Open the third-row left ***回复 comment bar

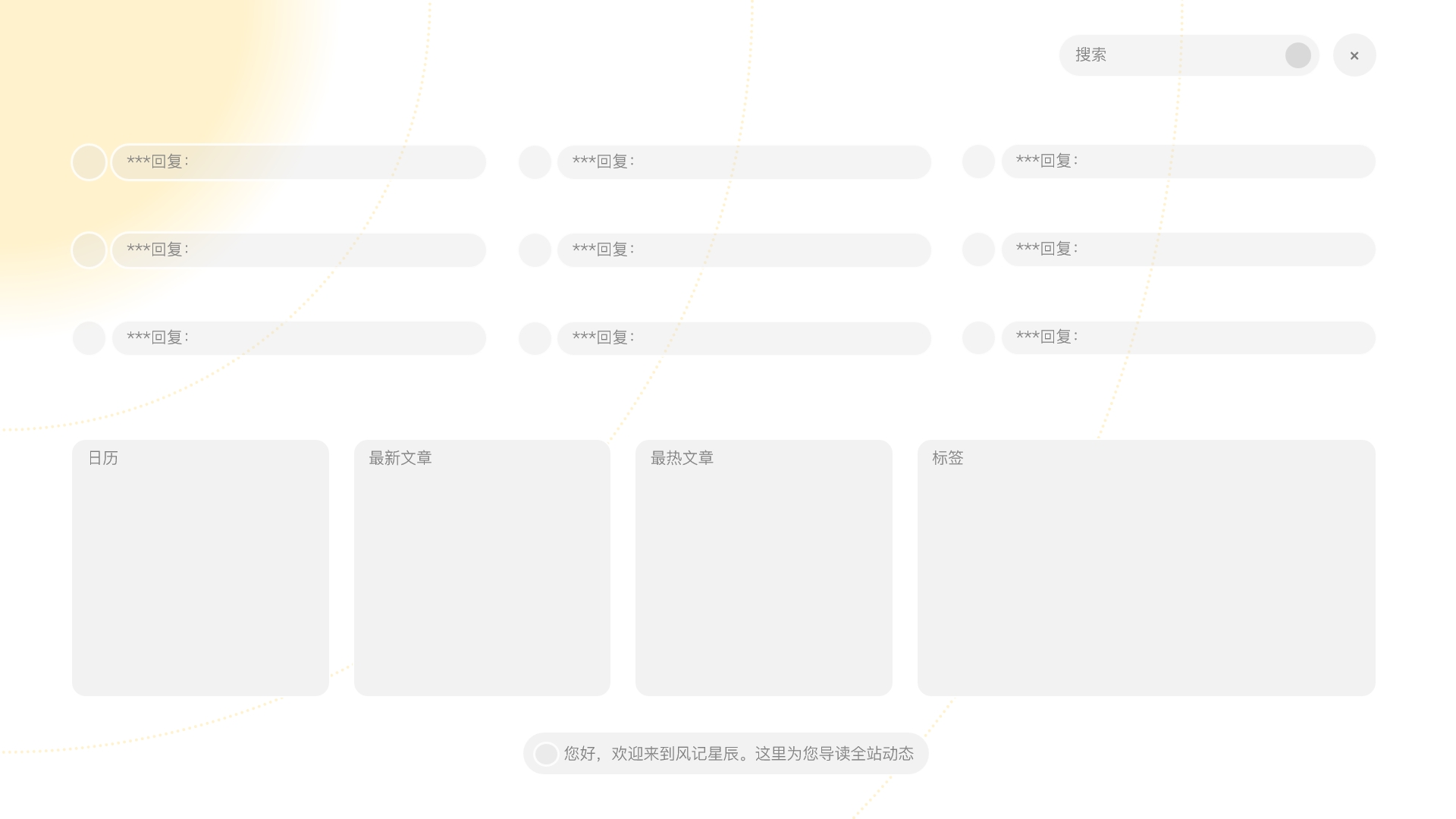click(x=299, y=338)
